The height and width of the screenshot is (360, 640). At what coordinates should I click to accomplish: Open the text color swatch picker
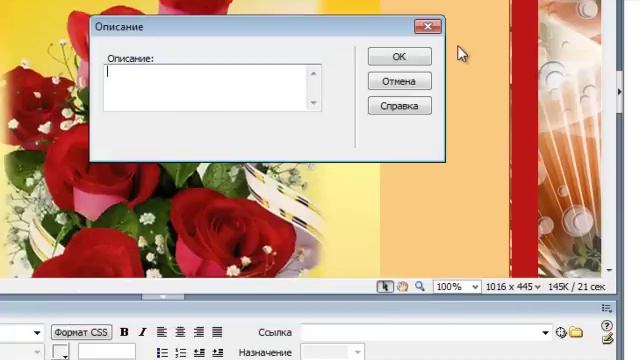(60, 352)
